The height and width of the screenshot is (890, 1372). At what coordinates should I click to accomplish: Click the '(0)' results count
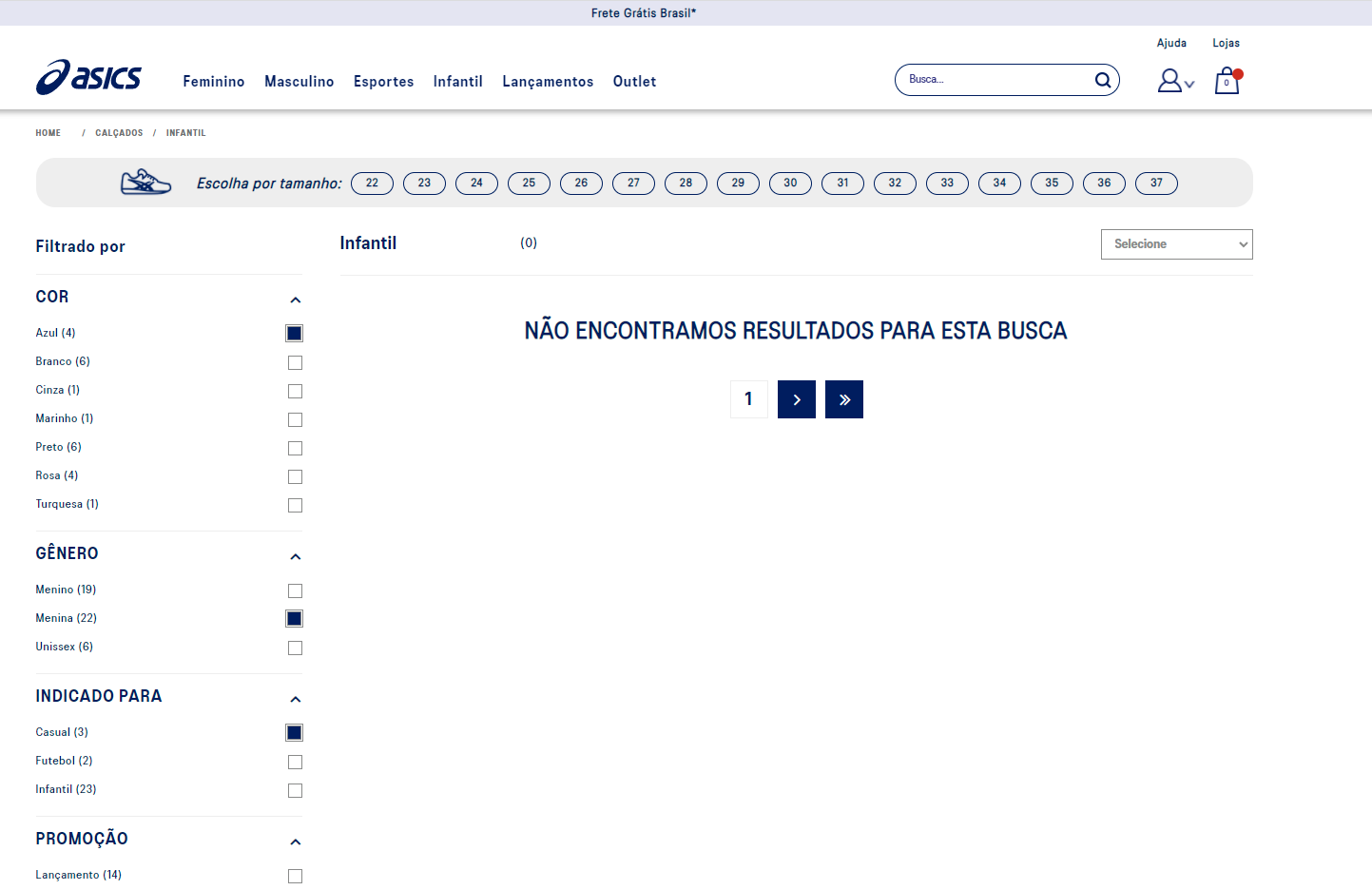point(529,243)
